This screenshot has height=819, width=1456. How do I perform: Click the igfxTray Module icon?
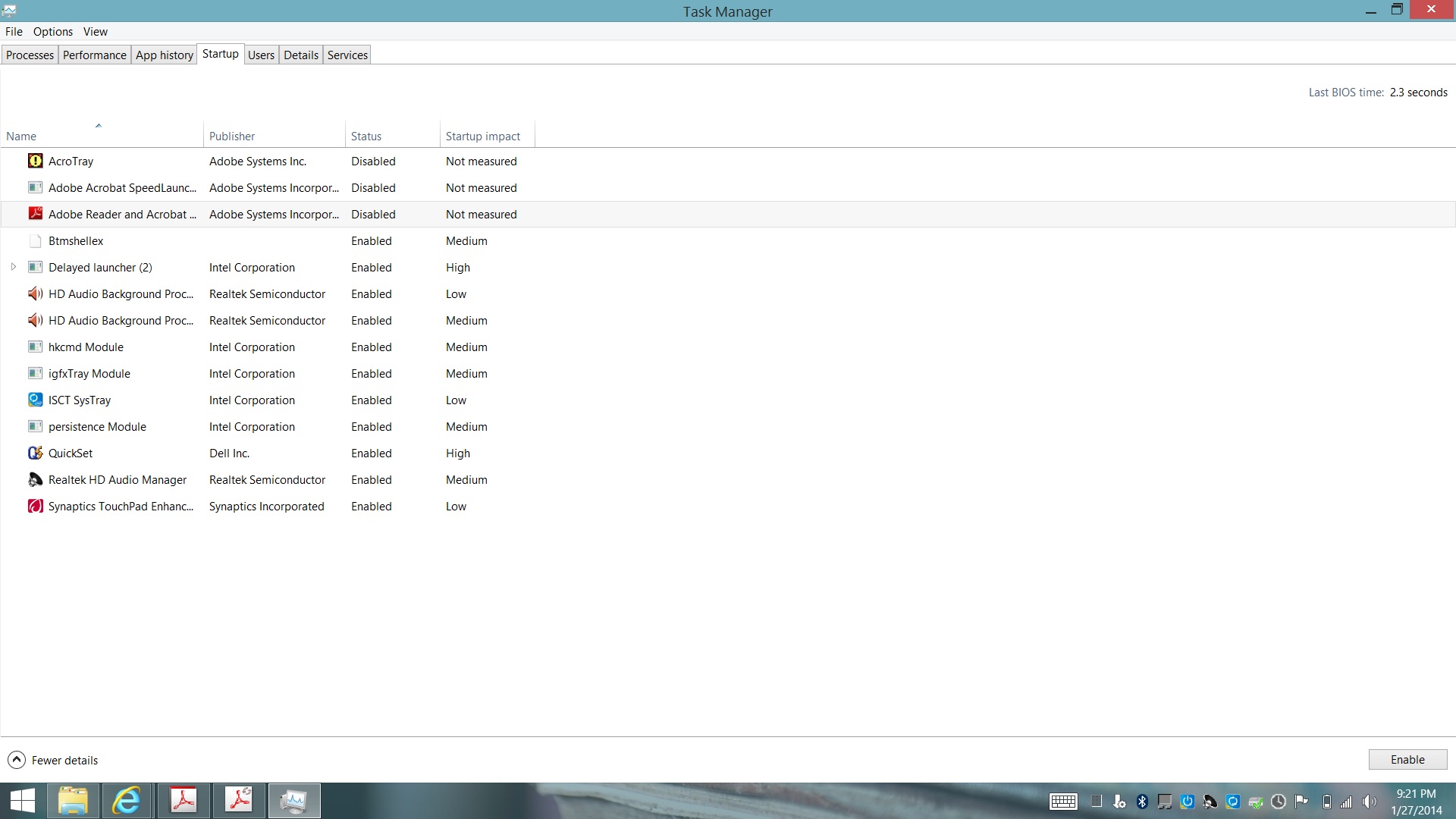pyautogui.click(x=35, y=373)
